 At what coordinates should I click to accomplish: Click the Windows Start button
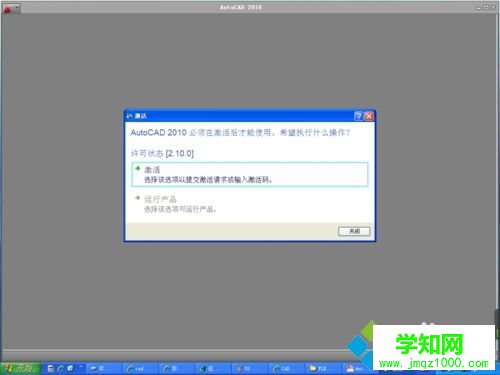point(21,368)
